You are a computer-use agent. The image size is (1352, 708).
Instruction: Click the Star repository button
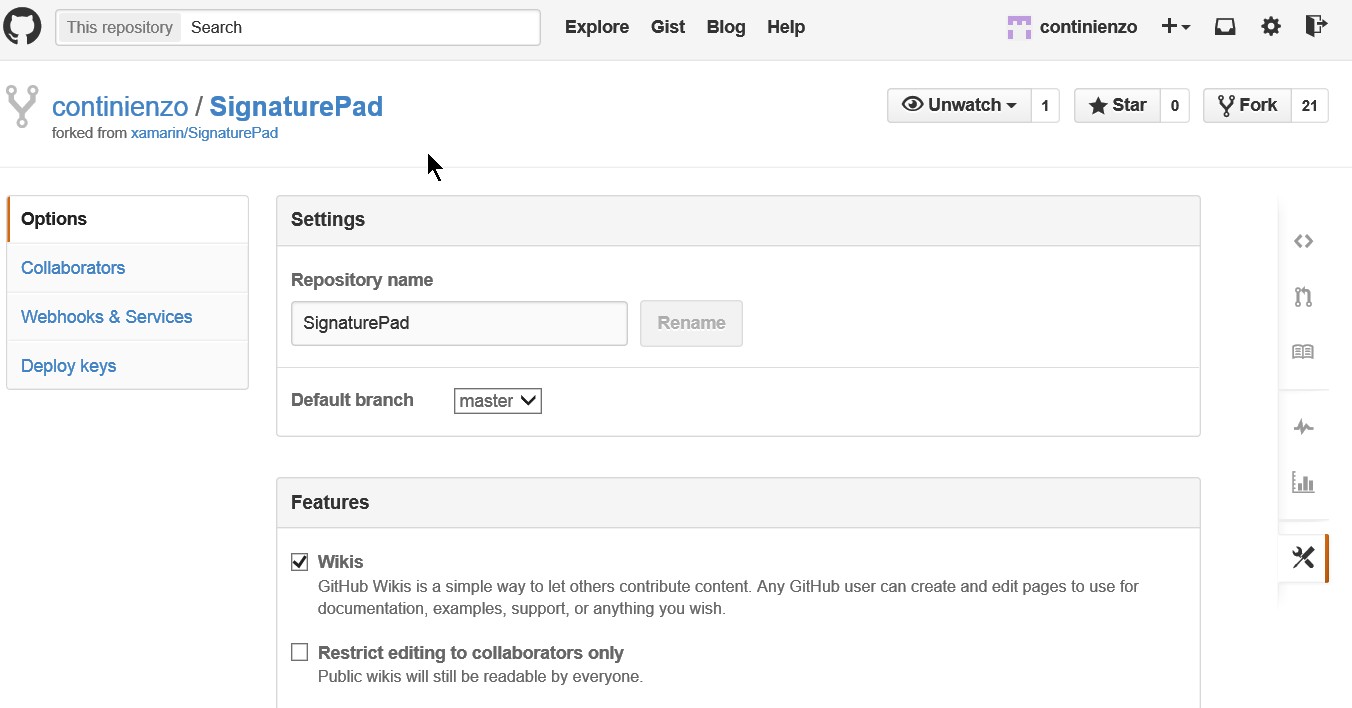[1117, 105]
